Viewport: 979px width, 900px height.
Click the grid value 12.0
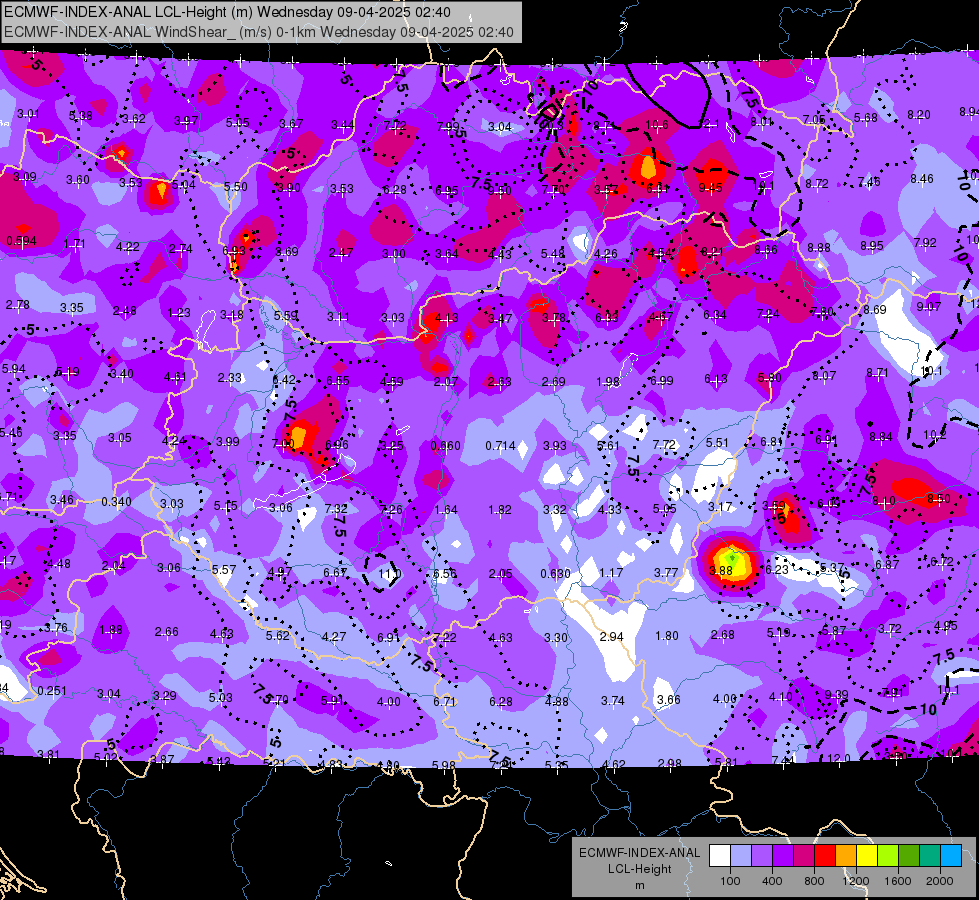point(839,758)
